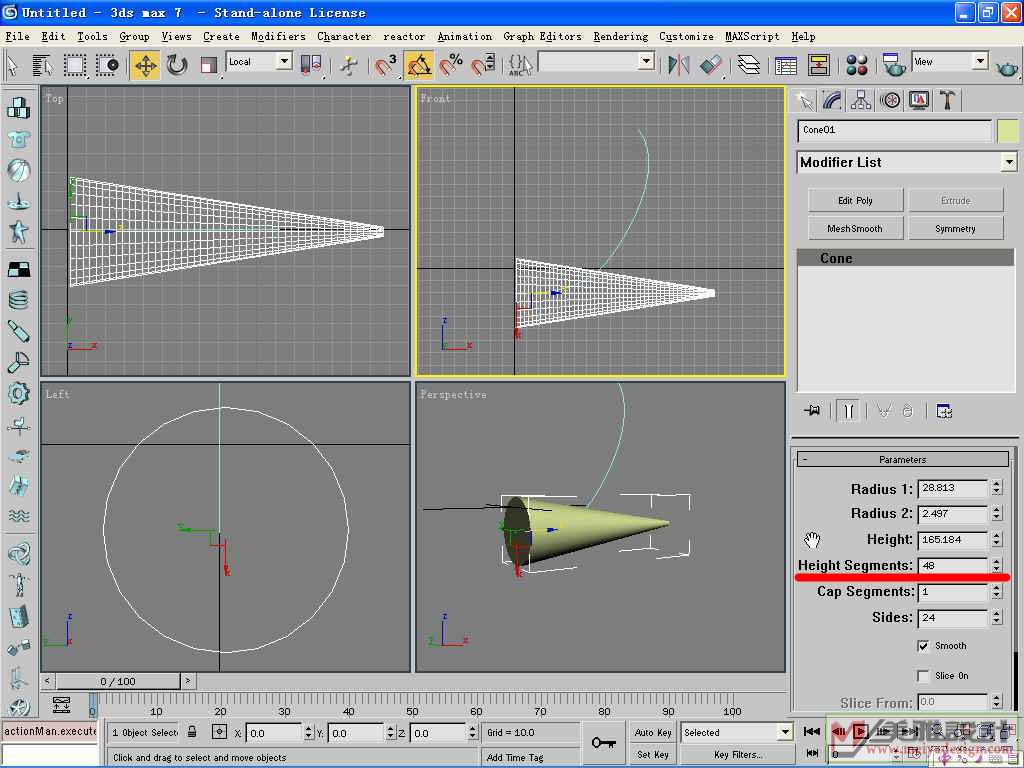Click the Height Segments spinner

[997, 566]
